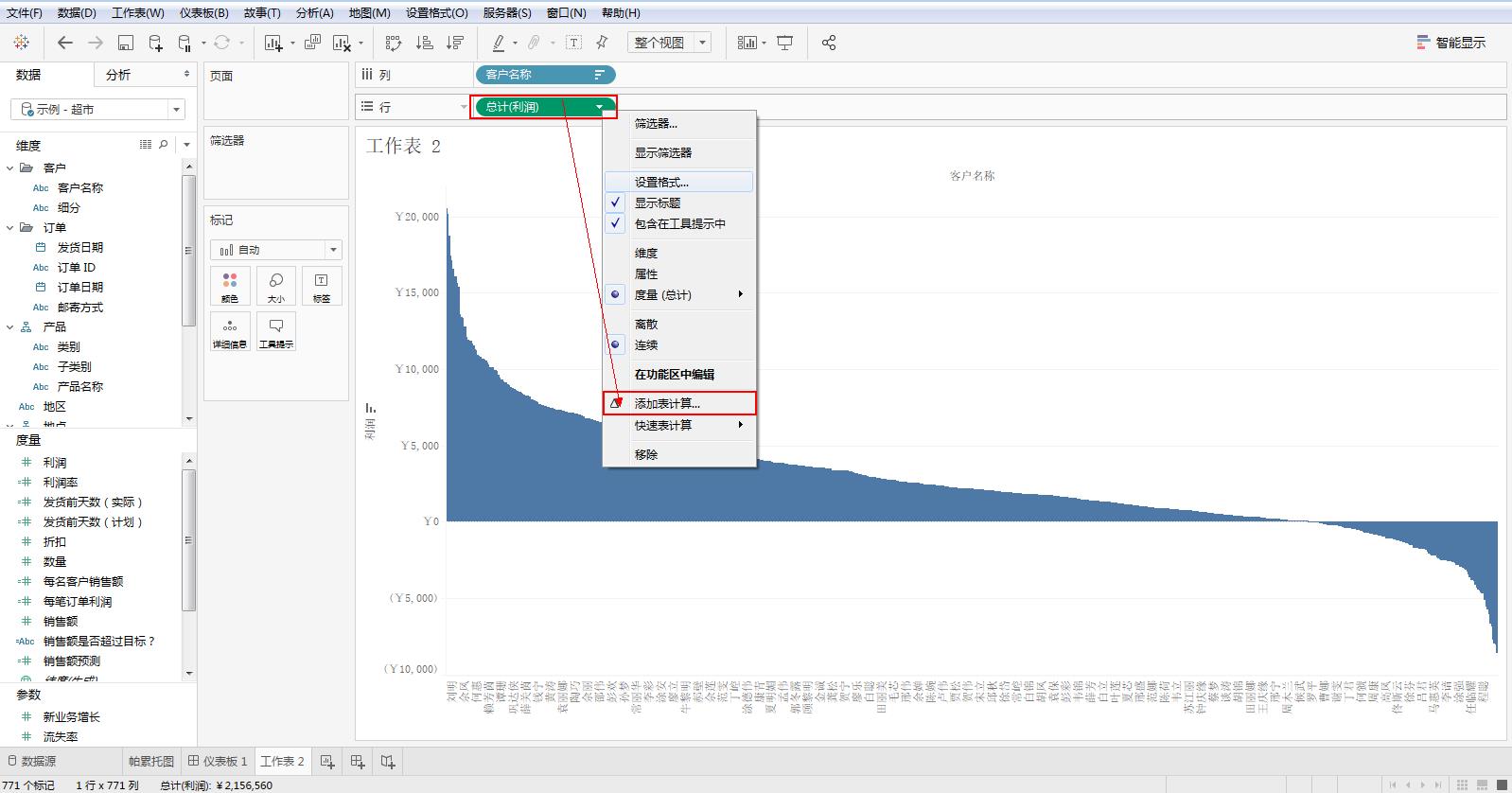Switch to the 仪表板 1 tab
1512x793 pixels.
[x=218, y=761]
